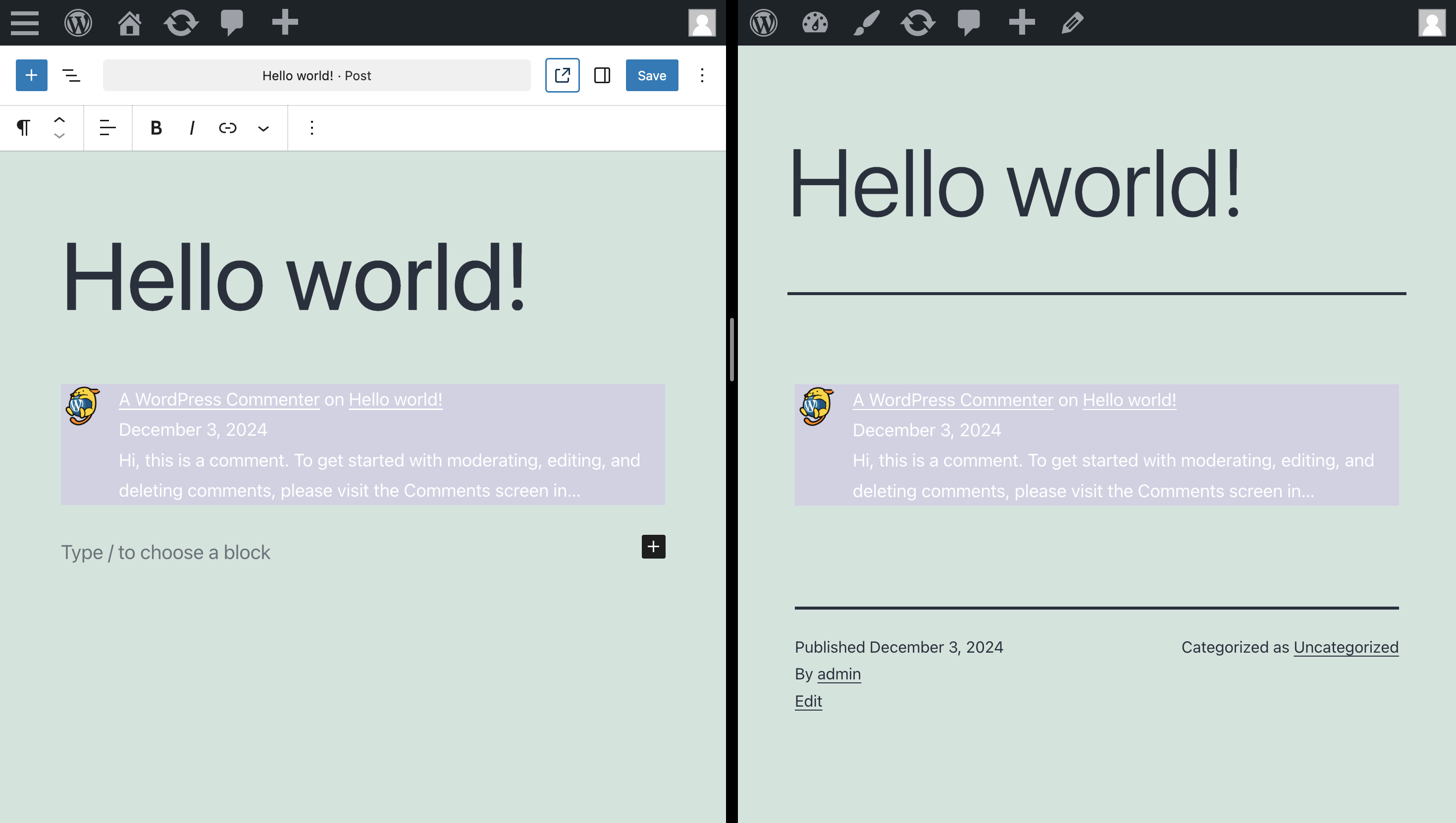1456x823 pixels.
Task: Toggle italic formatting
Action: [x=192, y=128]
